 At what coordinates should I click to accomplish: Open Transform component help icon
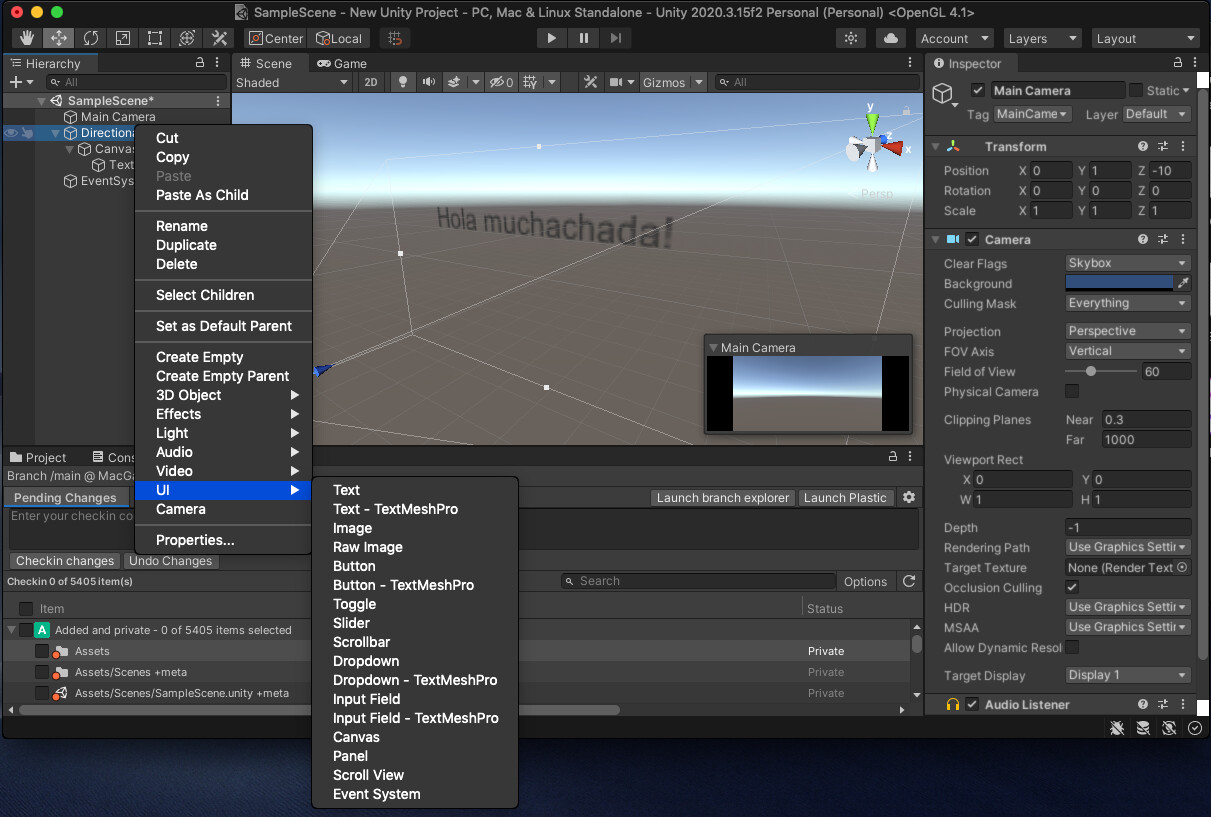(x=1142, y=146)
